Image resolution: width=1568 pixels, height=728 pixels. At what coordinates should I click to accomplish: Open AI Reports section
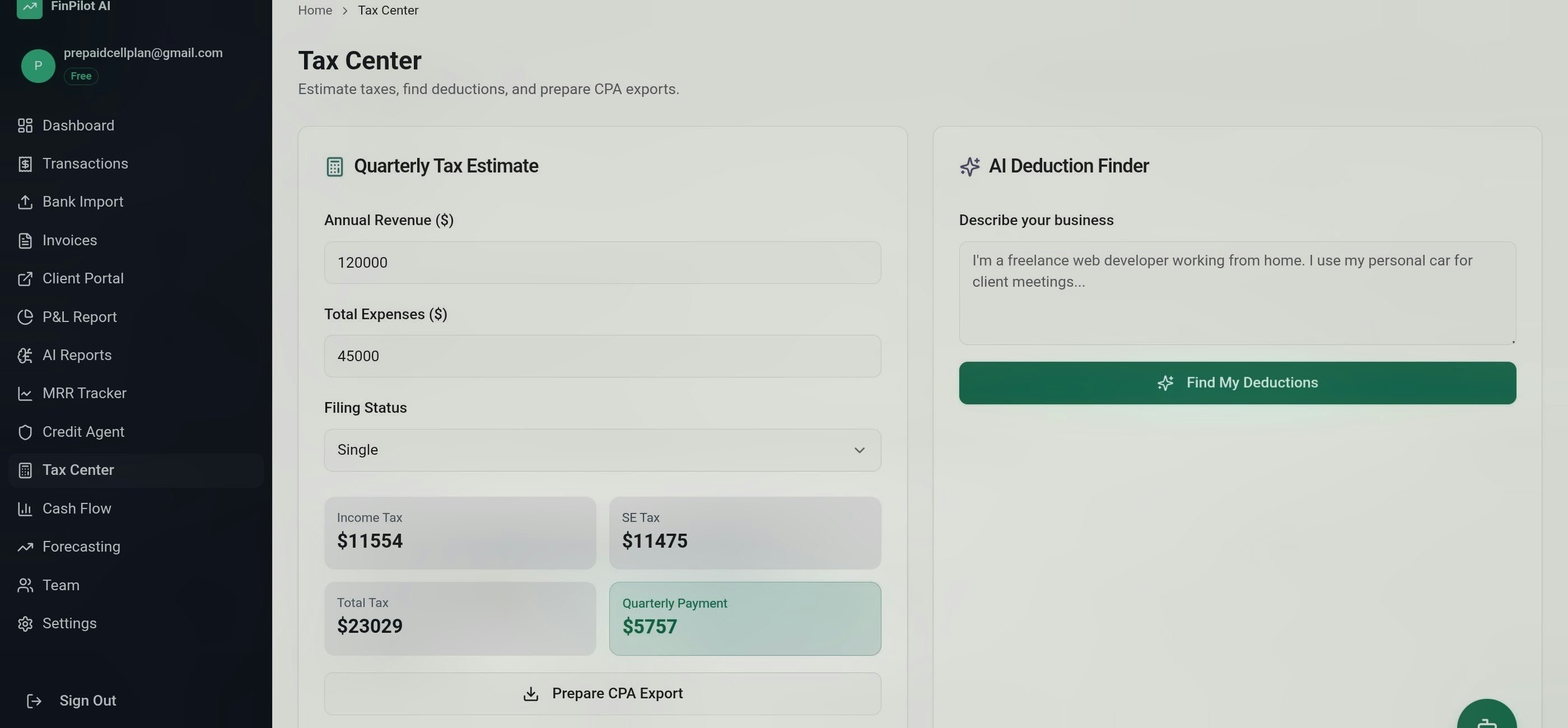(x=136, y=356)
